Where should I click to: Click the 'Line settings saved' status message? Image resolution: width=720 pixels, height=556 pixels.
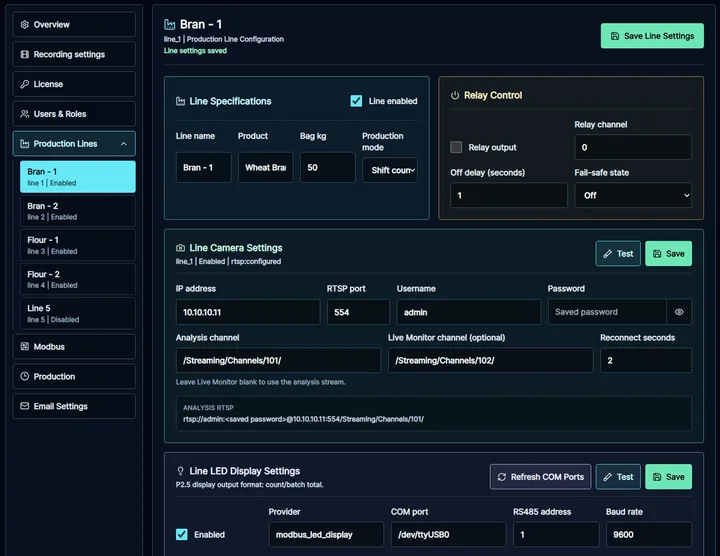(195, 51)
